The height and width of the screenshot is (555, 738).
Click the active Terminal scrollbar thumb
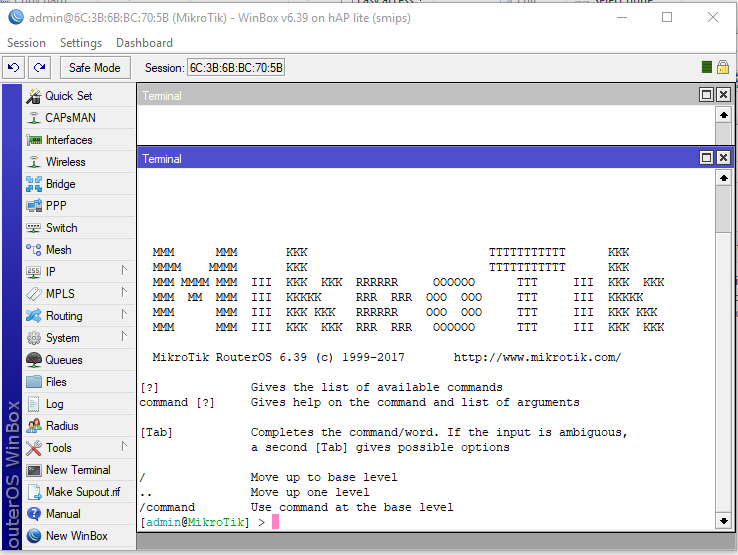[723, 209]
